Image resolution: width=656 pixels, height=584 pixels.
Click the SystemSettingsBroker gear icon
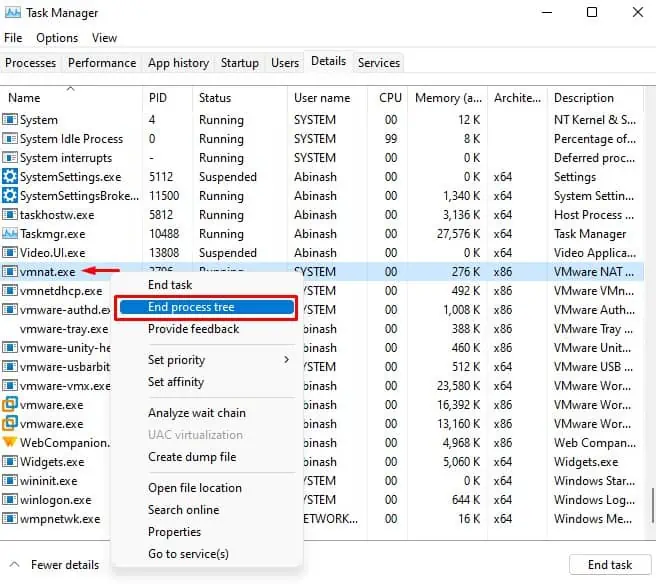[10, 195]
